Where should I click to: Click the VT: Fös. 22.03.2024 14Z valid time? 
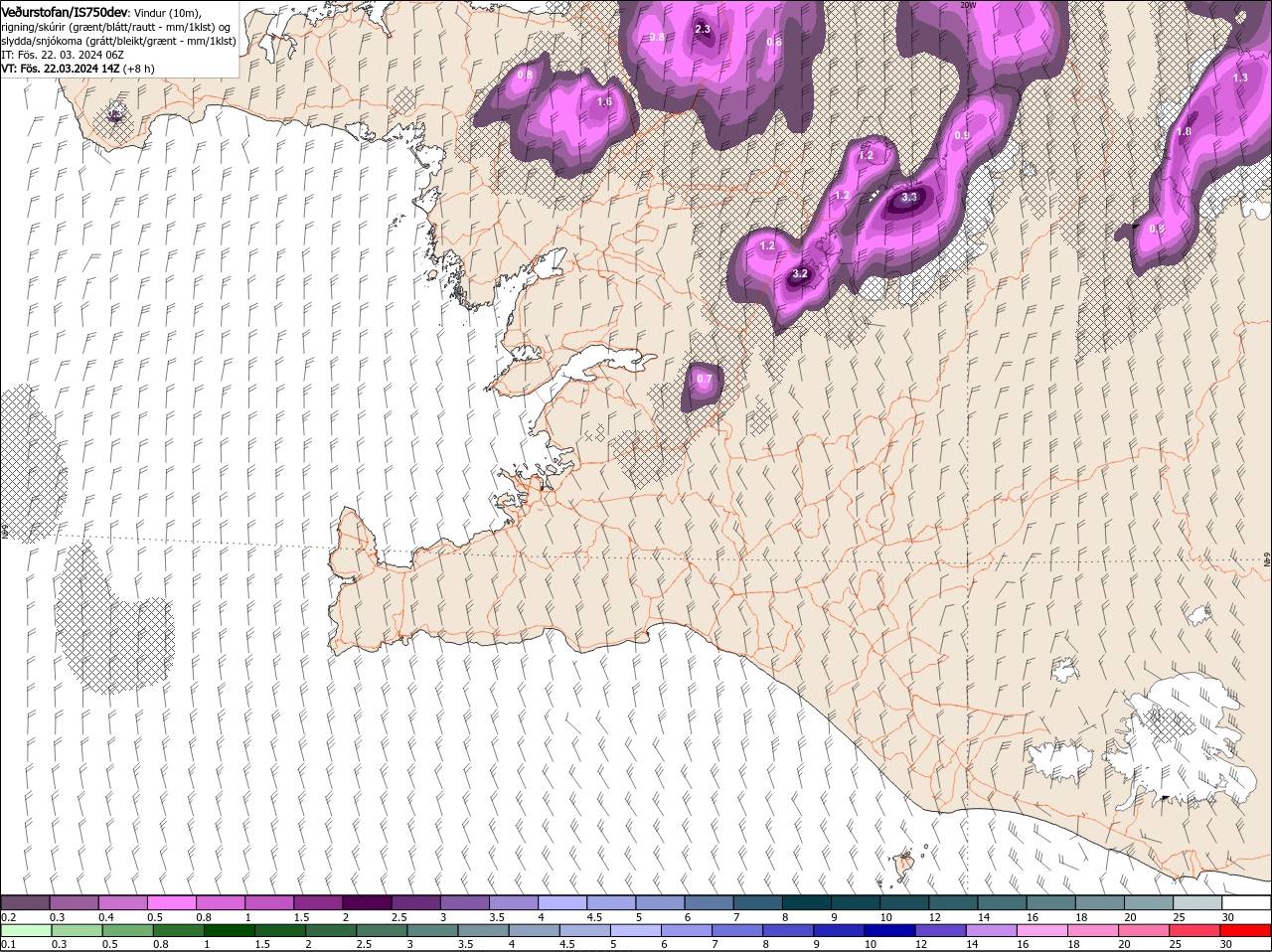point(61,69)
